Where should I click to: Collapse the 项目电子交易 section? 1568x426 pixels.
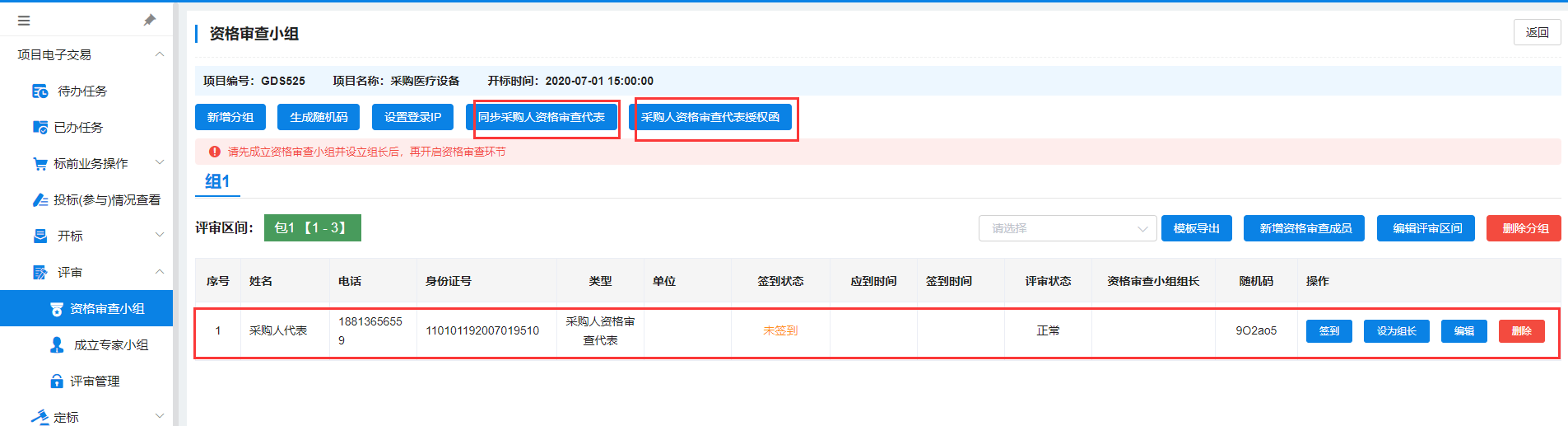coord(160,55)
